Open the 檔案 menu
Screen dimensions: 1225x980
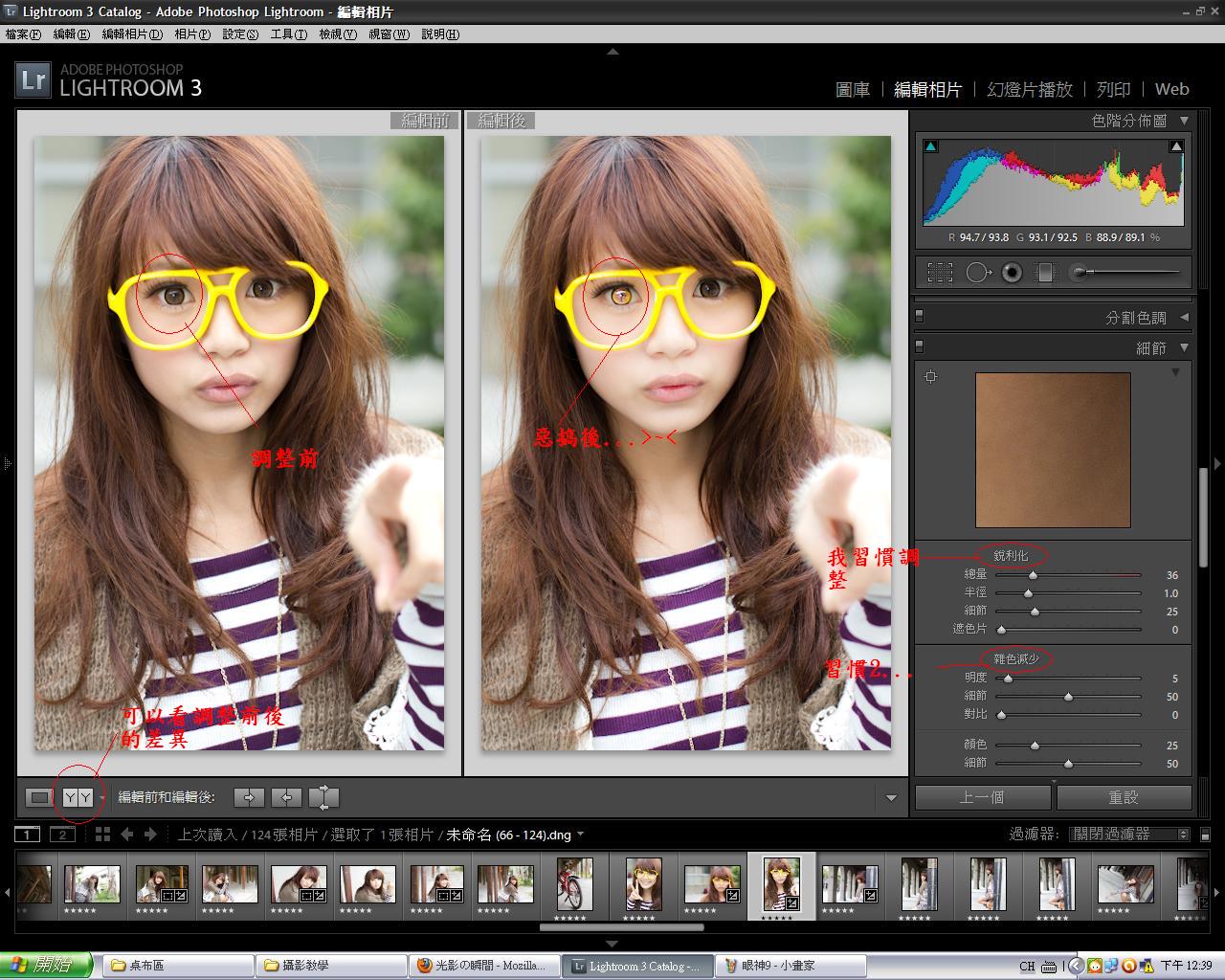(23, 34)
